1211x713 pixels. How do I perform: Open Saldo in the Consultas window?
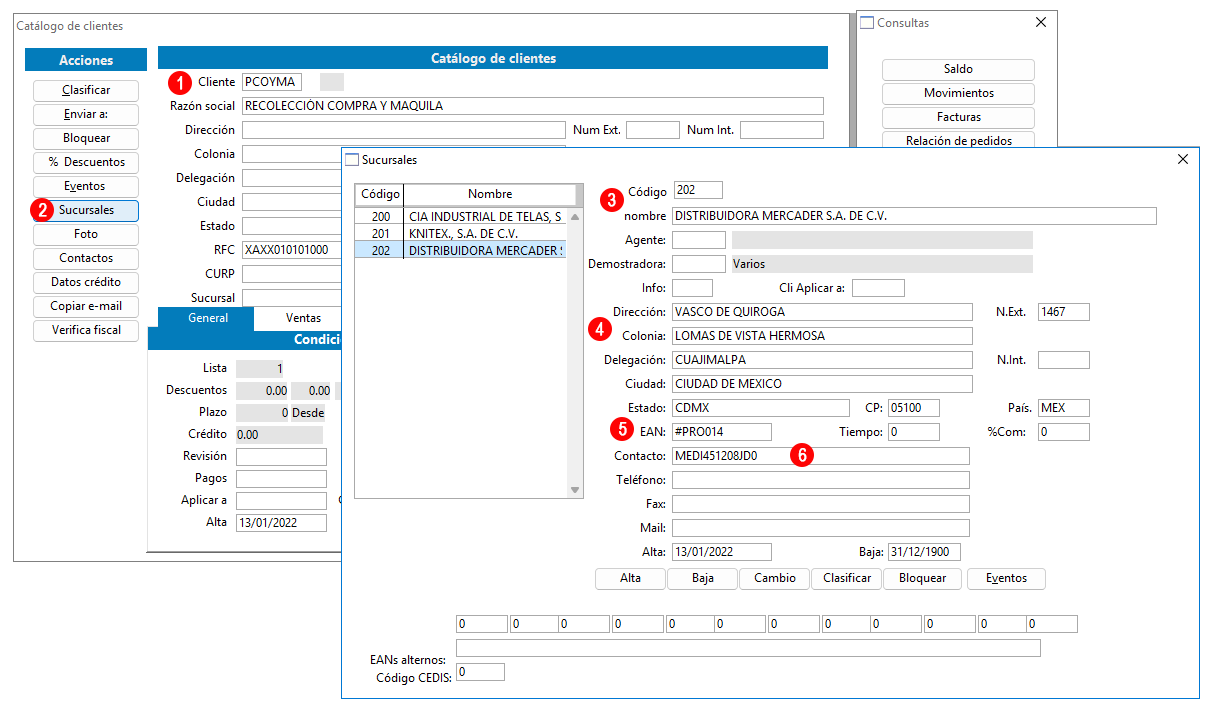958,69
